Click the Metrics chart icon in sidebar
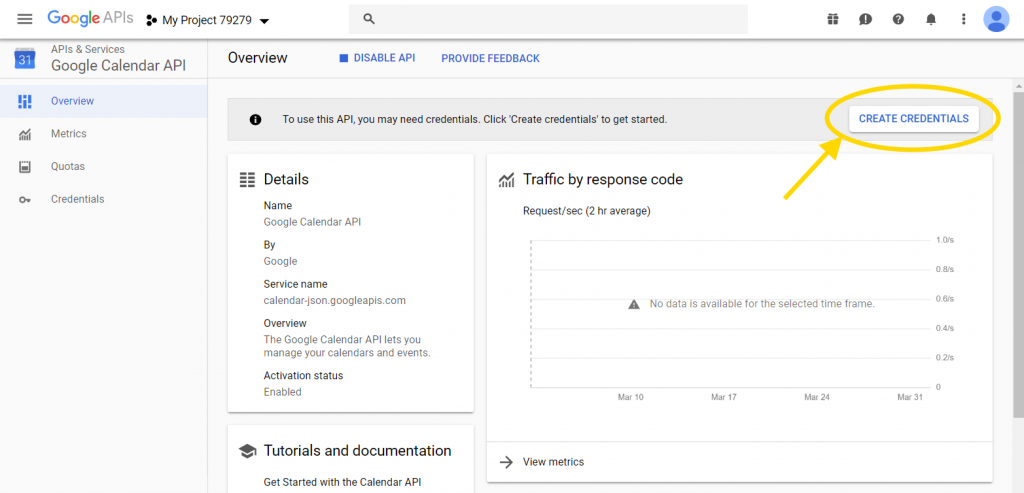This screenshot has width=1024, height=493. (x=25, y=135)
